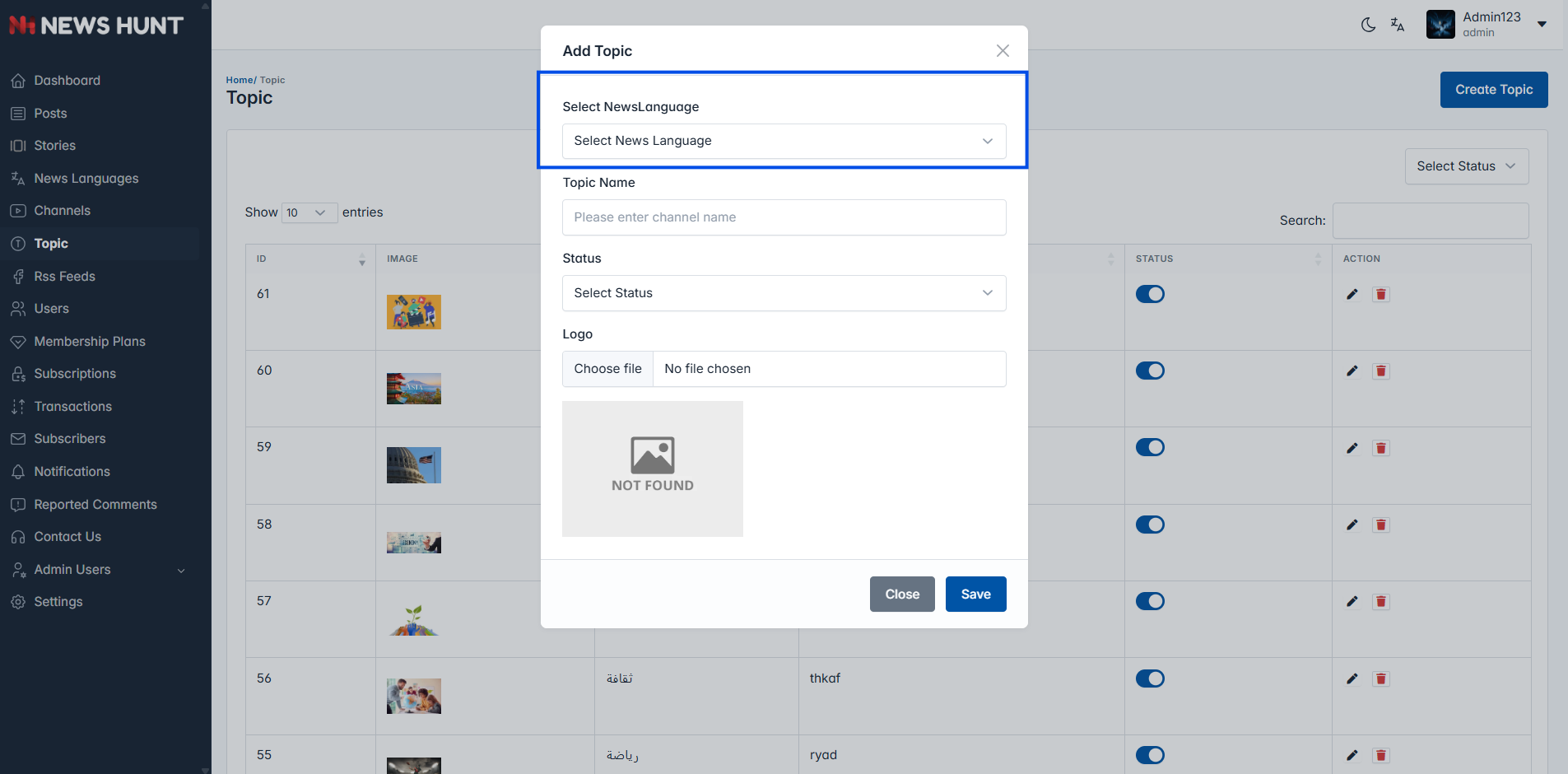This screenshot has width=1568, height=774.
Task: Edit topic row 55 with pencil icon
Action: (x=1352, y=755)
